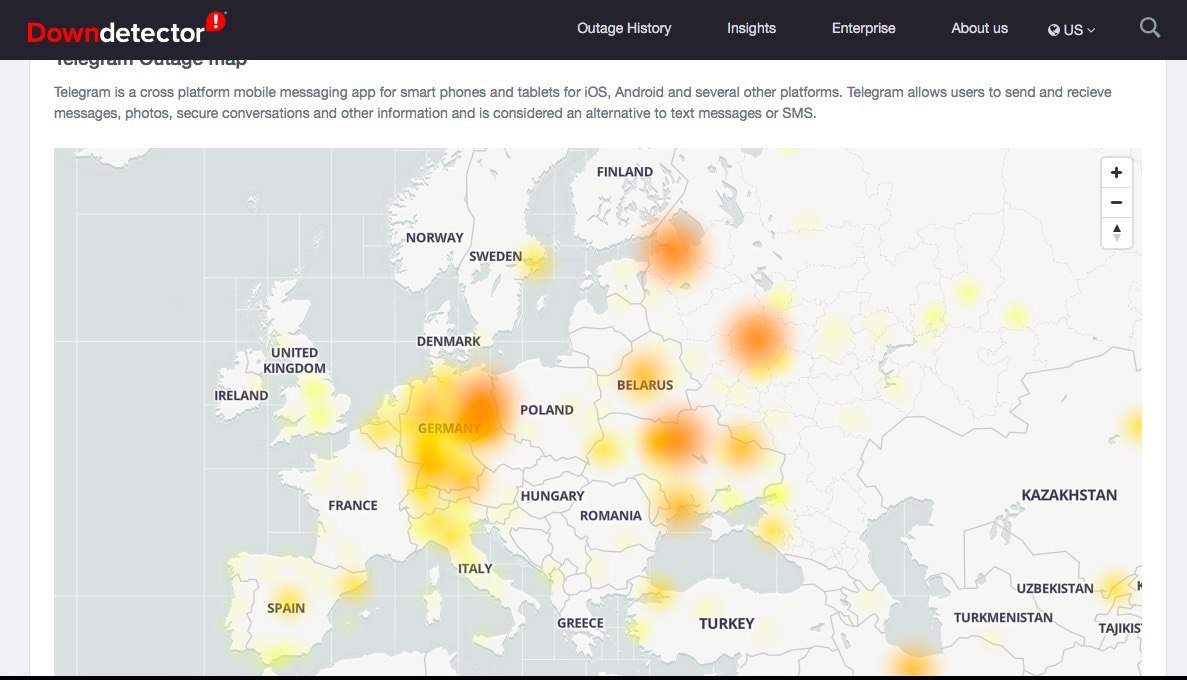Viewport: 1187px width, 680px height.
Task: Click the DENMARK map label
Action: [x=448, y=342]
